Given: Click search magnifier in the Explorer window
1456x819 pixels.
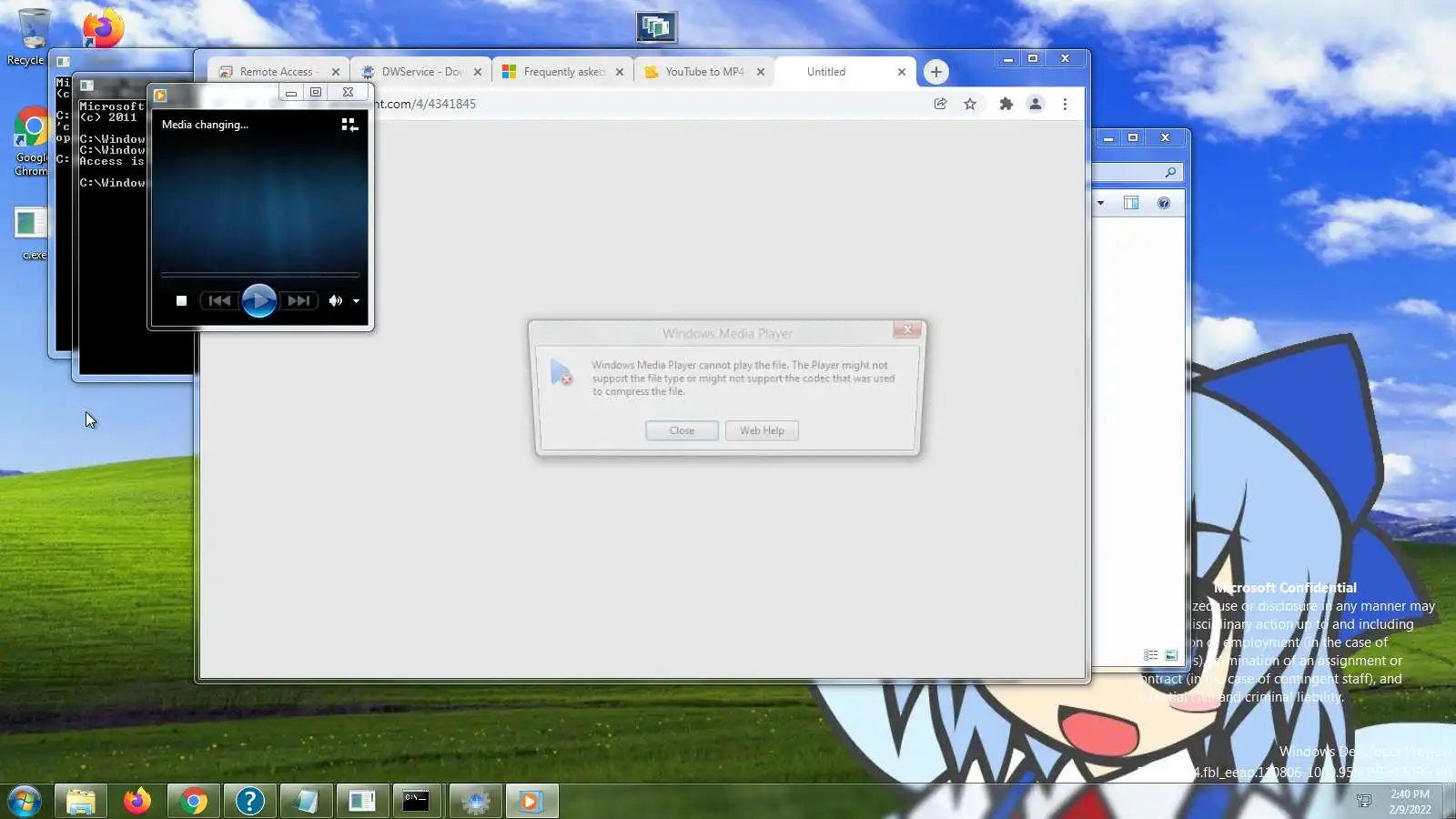Looking at the screenshot, I should click(x=1170, y=172).
